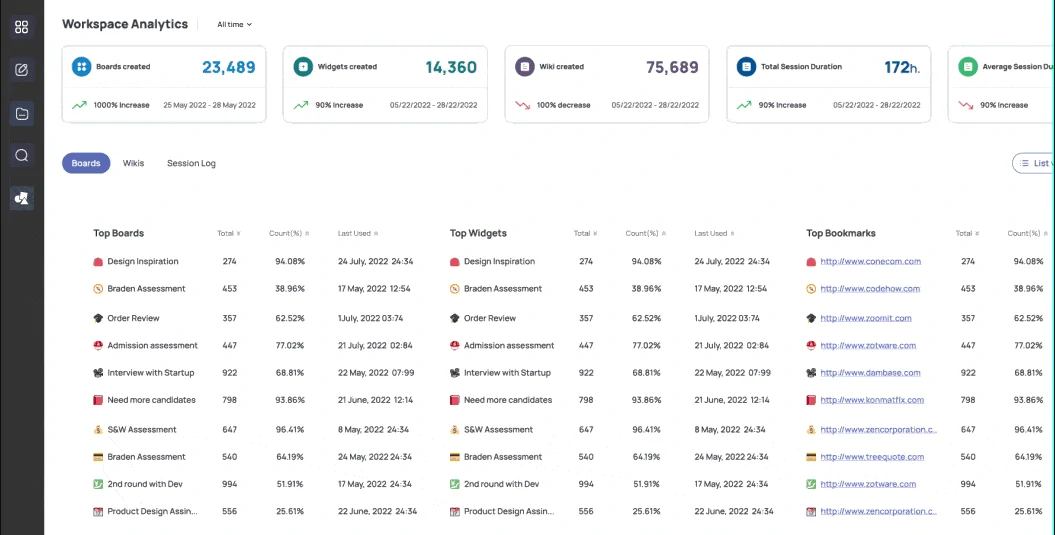Open the treequote.com bookmark link
1055x535 pixels.
pyautogui.click(x=872, y=457)
